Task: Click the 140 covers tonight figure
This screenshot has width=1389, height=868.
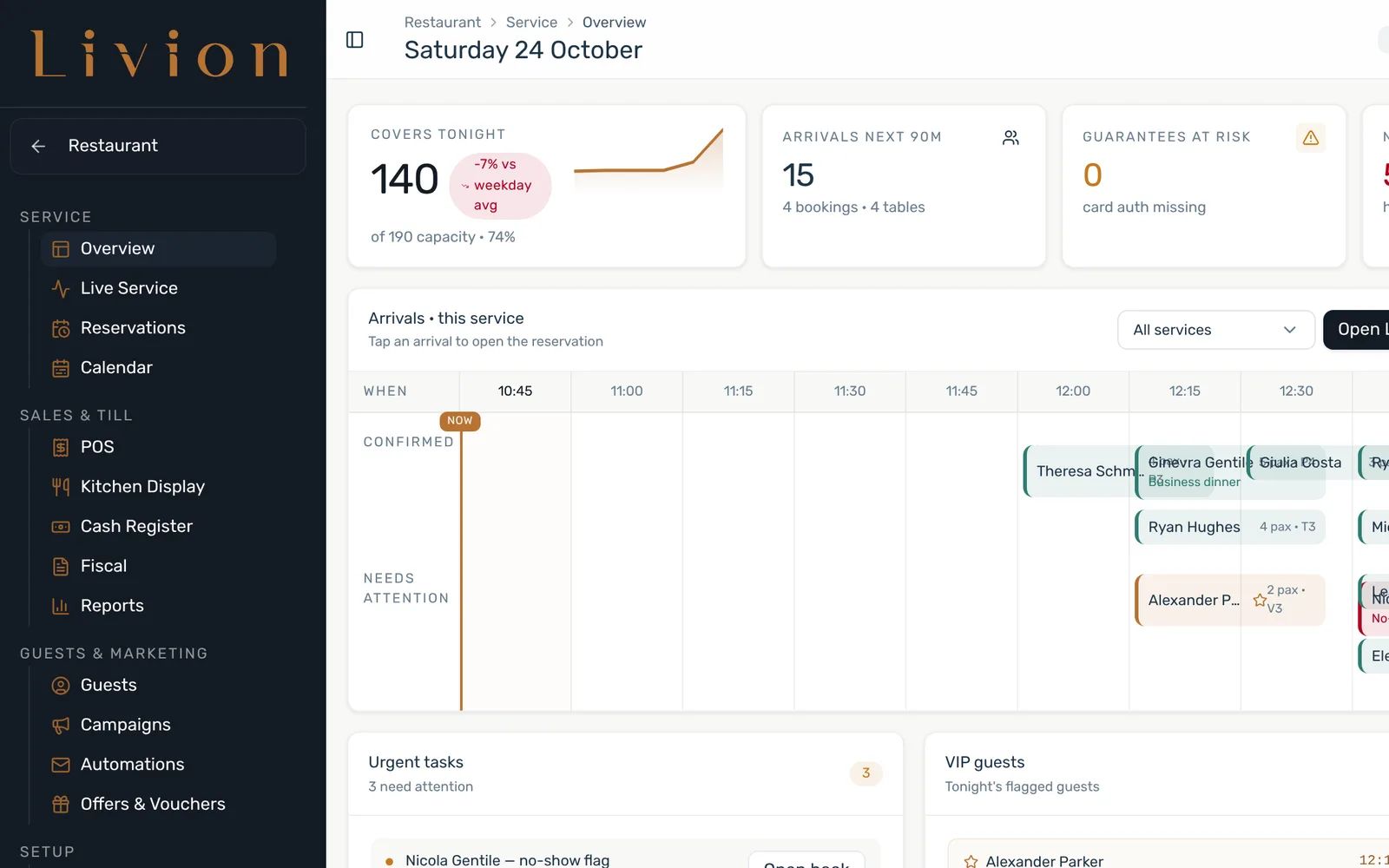Action: (405, 180)
